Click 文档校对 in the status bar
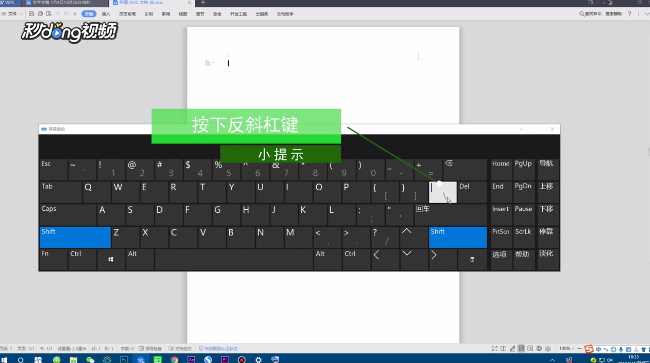Screen dimensions: 650x363 point(180,349)
